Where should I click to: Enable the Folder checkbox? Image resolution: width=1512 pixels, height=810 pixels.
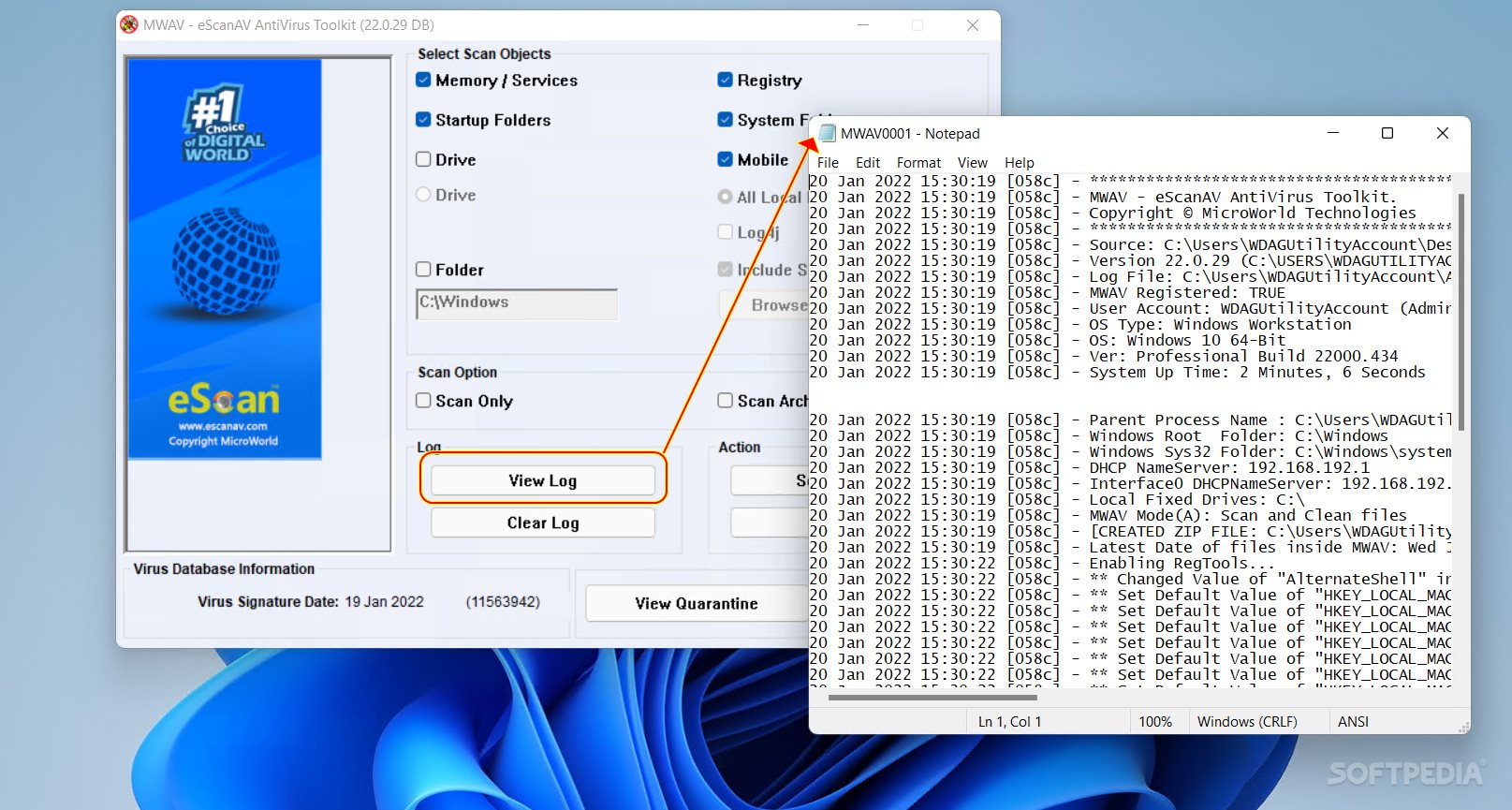click(x=423, y=269)
